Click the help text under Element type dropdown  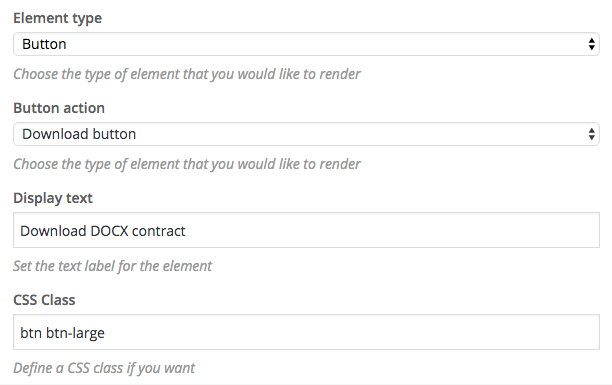point(187,74)
